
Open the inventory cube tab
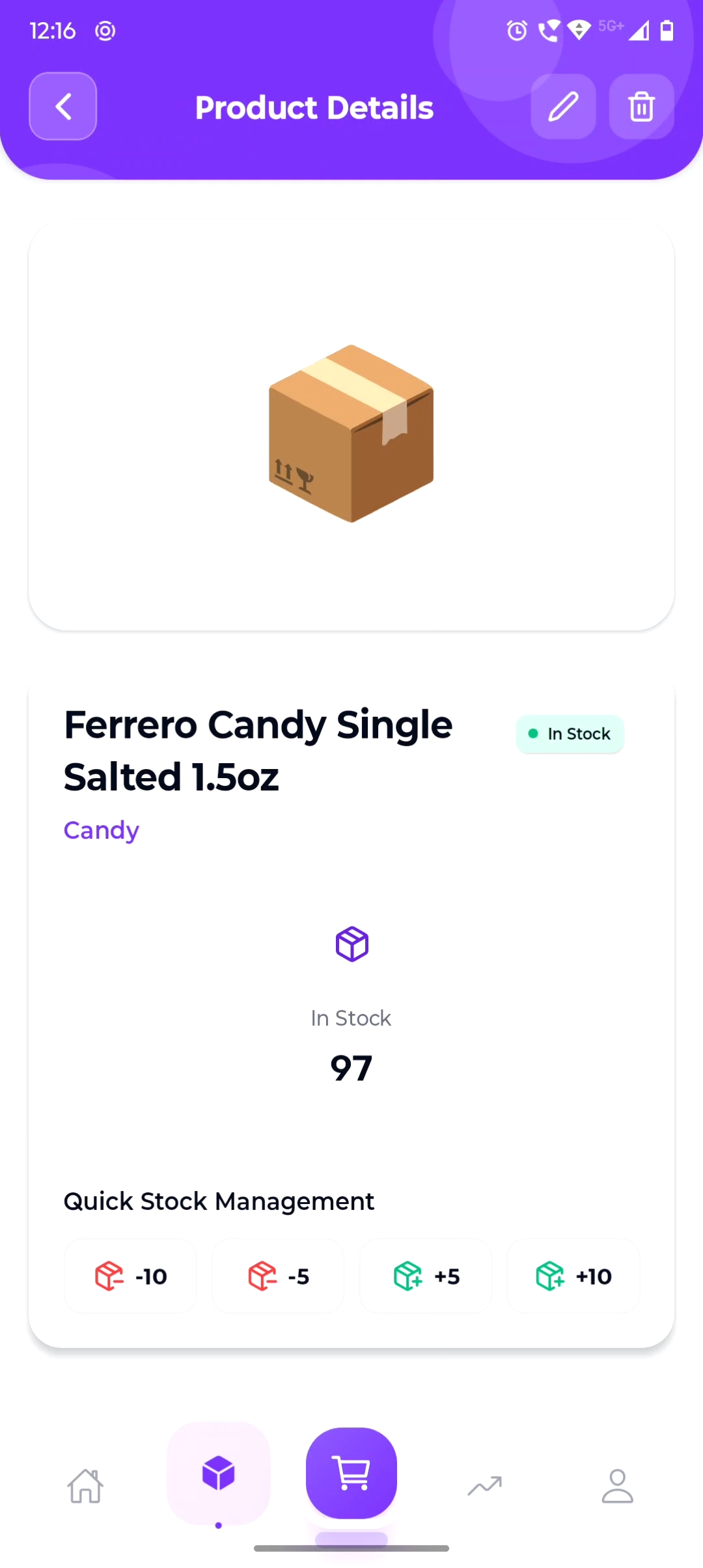219,1473
